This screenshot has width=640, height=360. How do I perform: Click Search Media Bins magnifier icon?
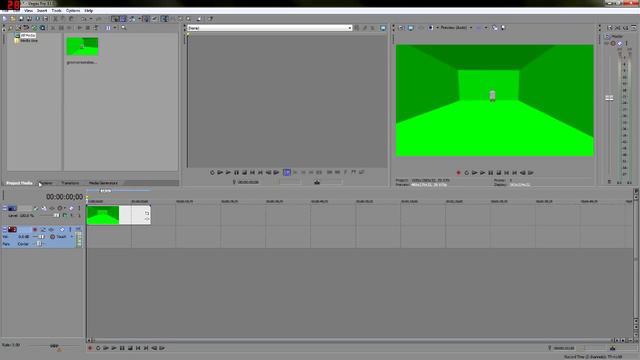123,28
